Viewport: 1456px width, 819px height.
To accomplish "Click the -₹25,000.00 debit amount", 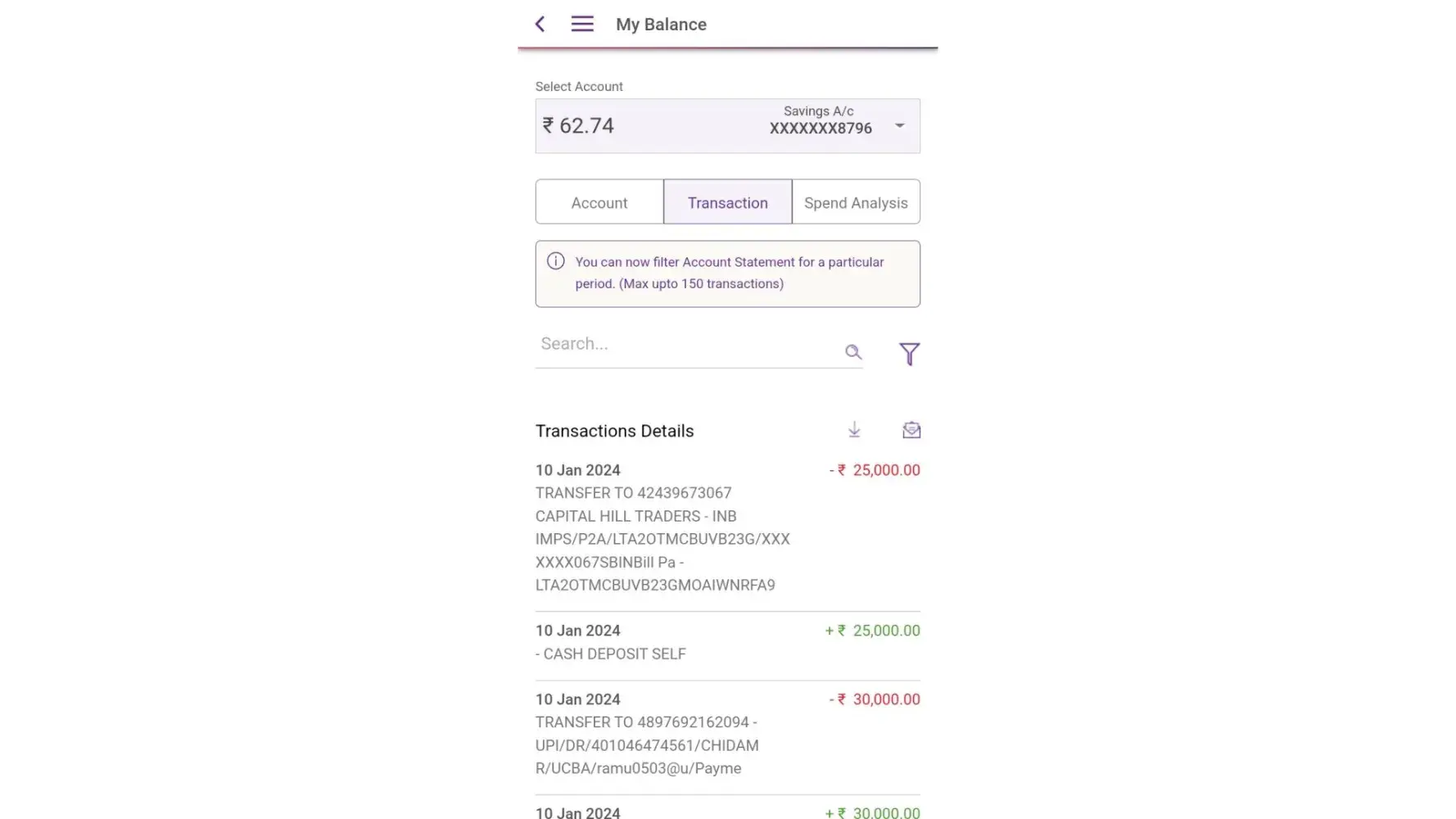I will tap(875, 470).
